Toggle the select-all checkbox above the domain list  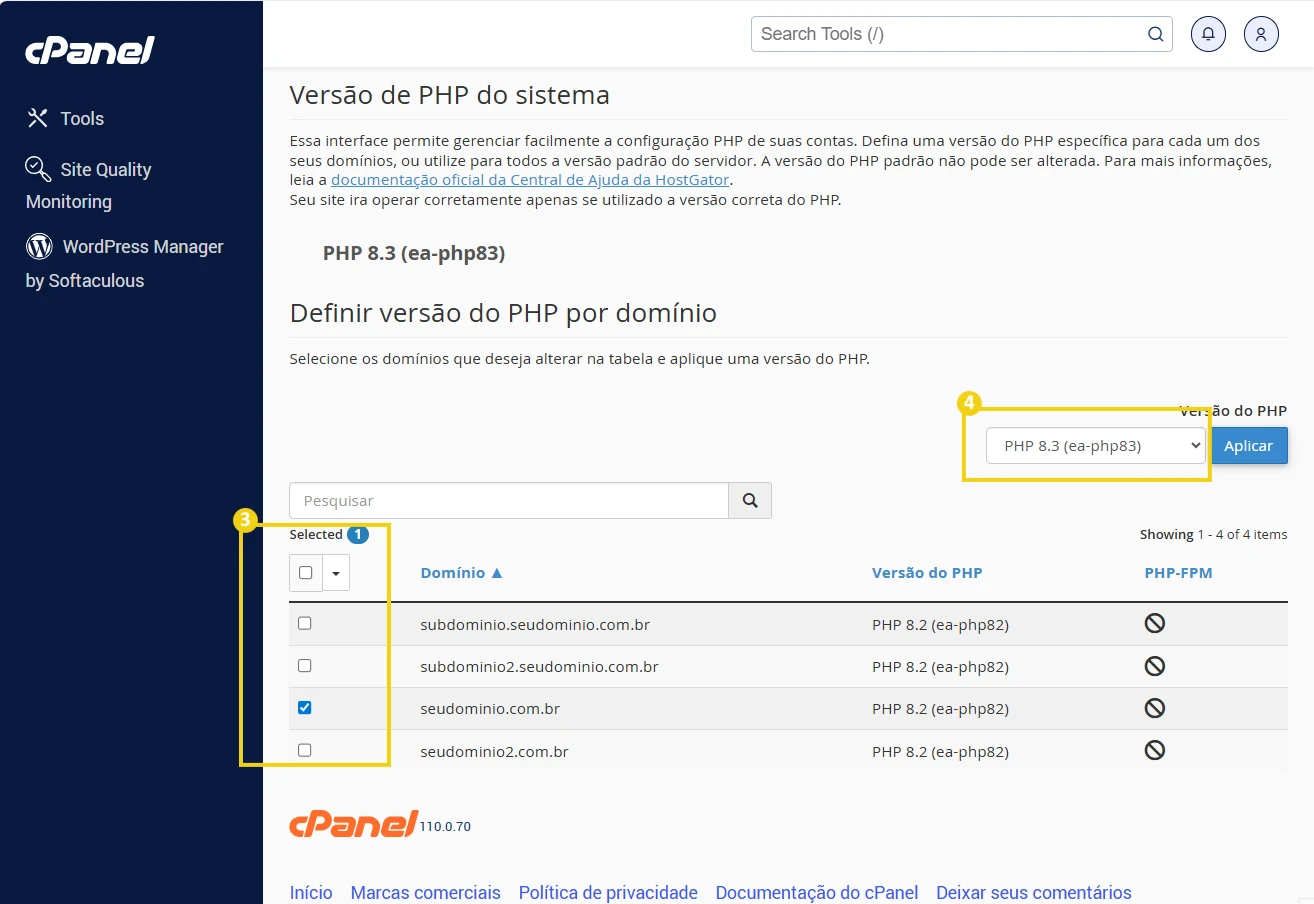coord(304,572)
